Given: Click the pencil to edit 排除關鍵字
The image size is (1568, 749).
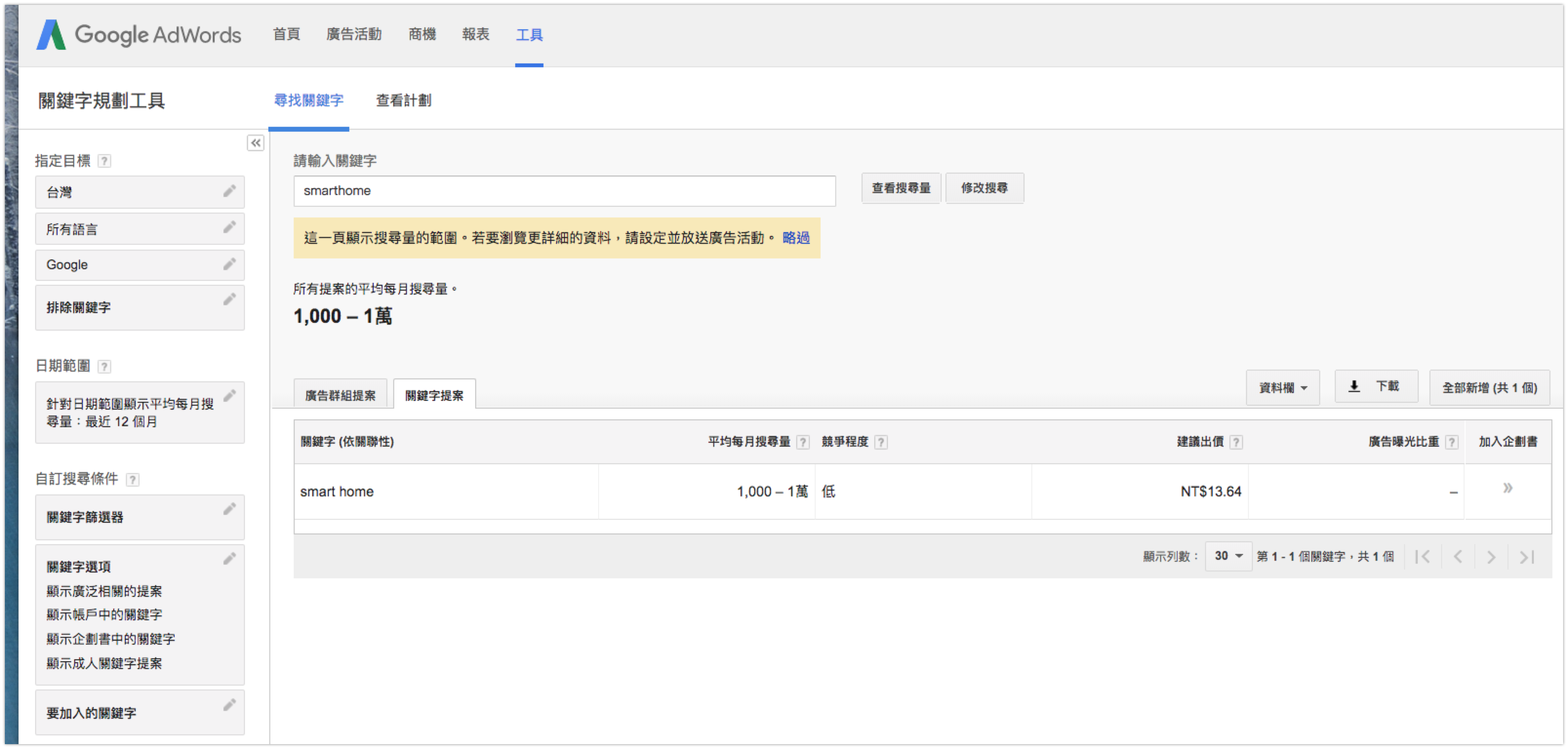Looking at the screenshot, I should (230, 299).
